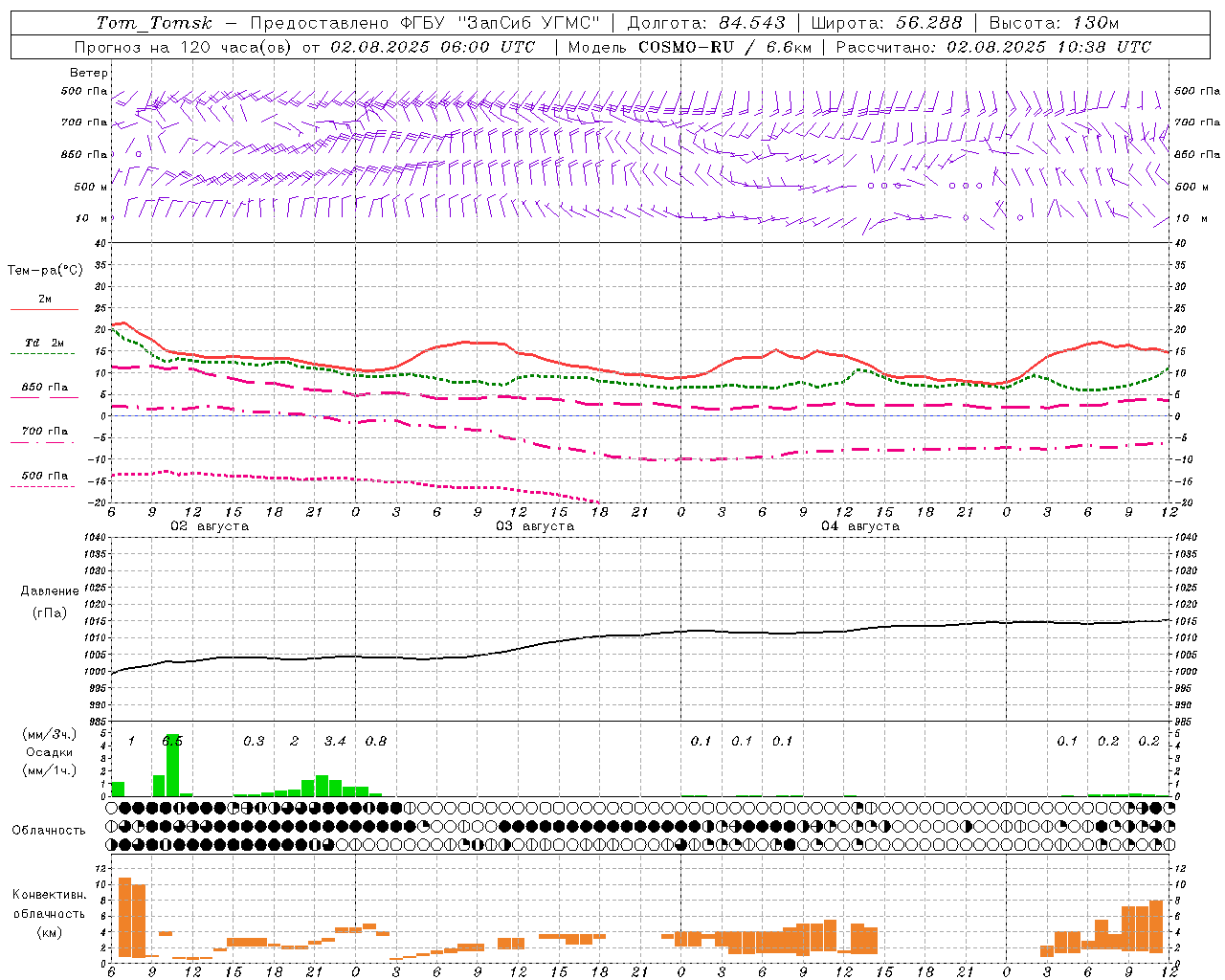Select the 'Широта: 56.288' header value
This screenshot has height=980, width=1225.
886,23
